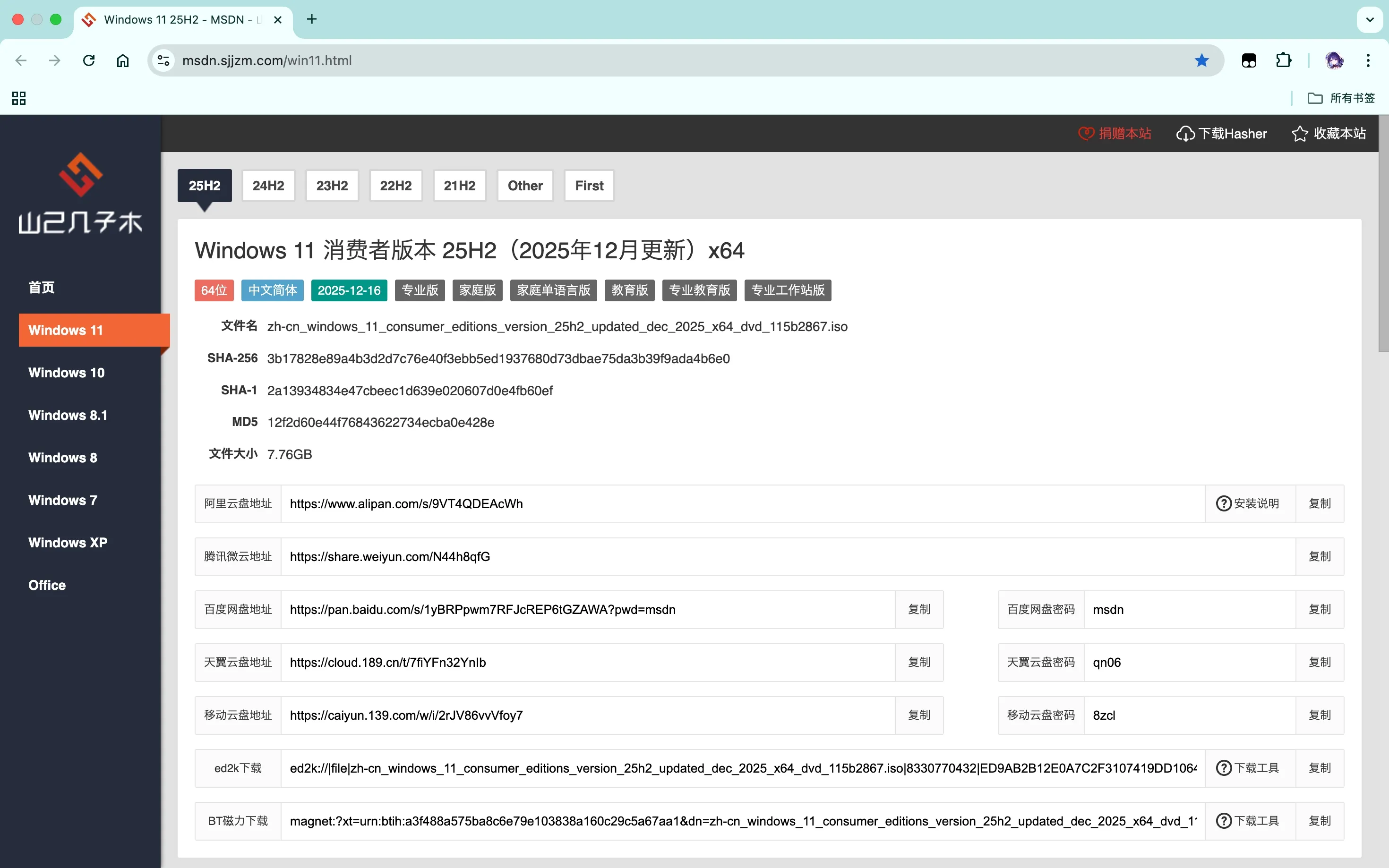Reload the page with the refresh icon
The height and width of the screenshot is (868, 1389).
tap(88, 60)
